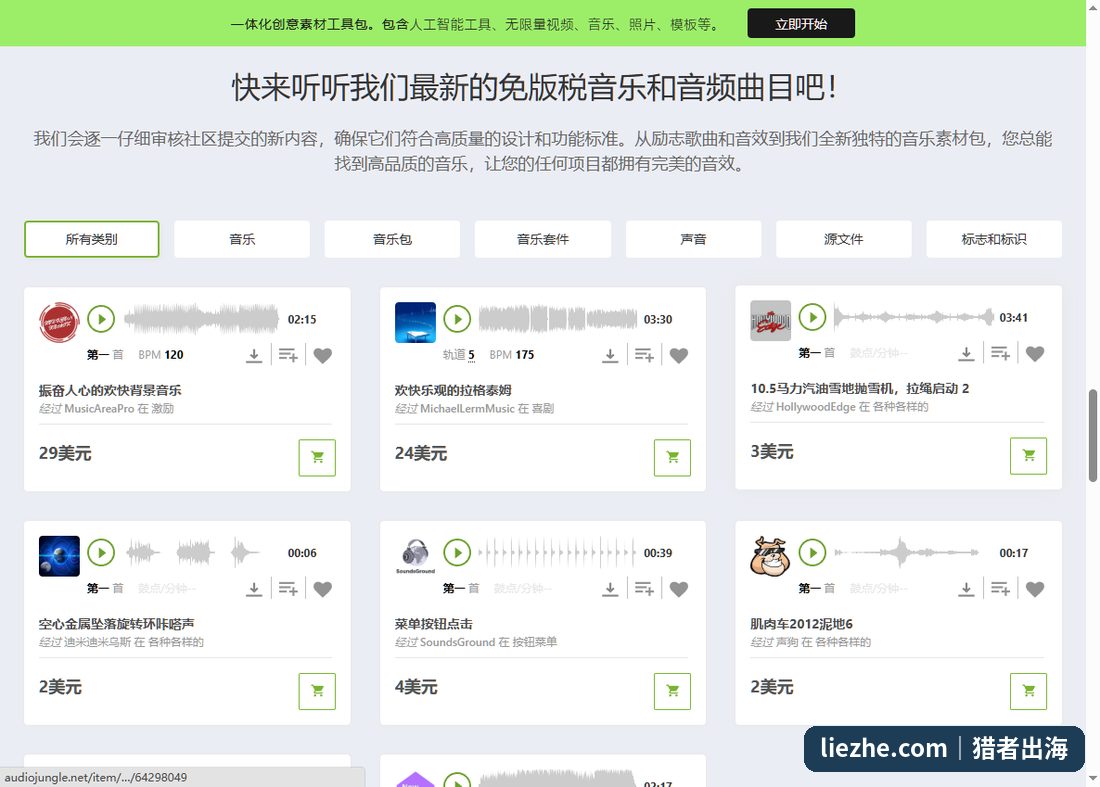Play the 振奋人心的欢快背景音乐 track
The width and height of the screenshot is (1100, 787).
tap(101, 319)
